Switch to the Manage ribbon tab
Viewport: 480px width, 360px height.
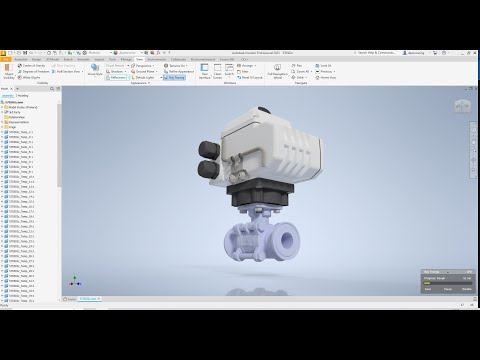[x=126, y=59]
